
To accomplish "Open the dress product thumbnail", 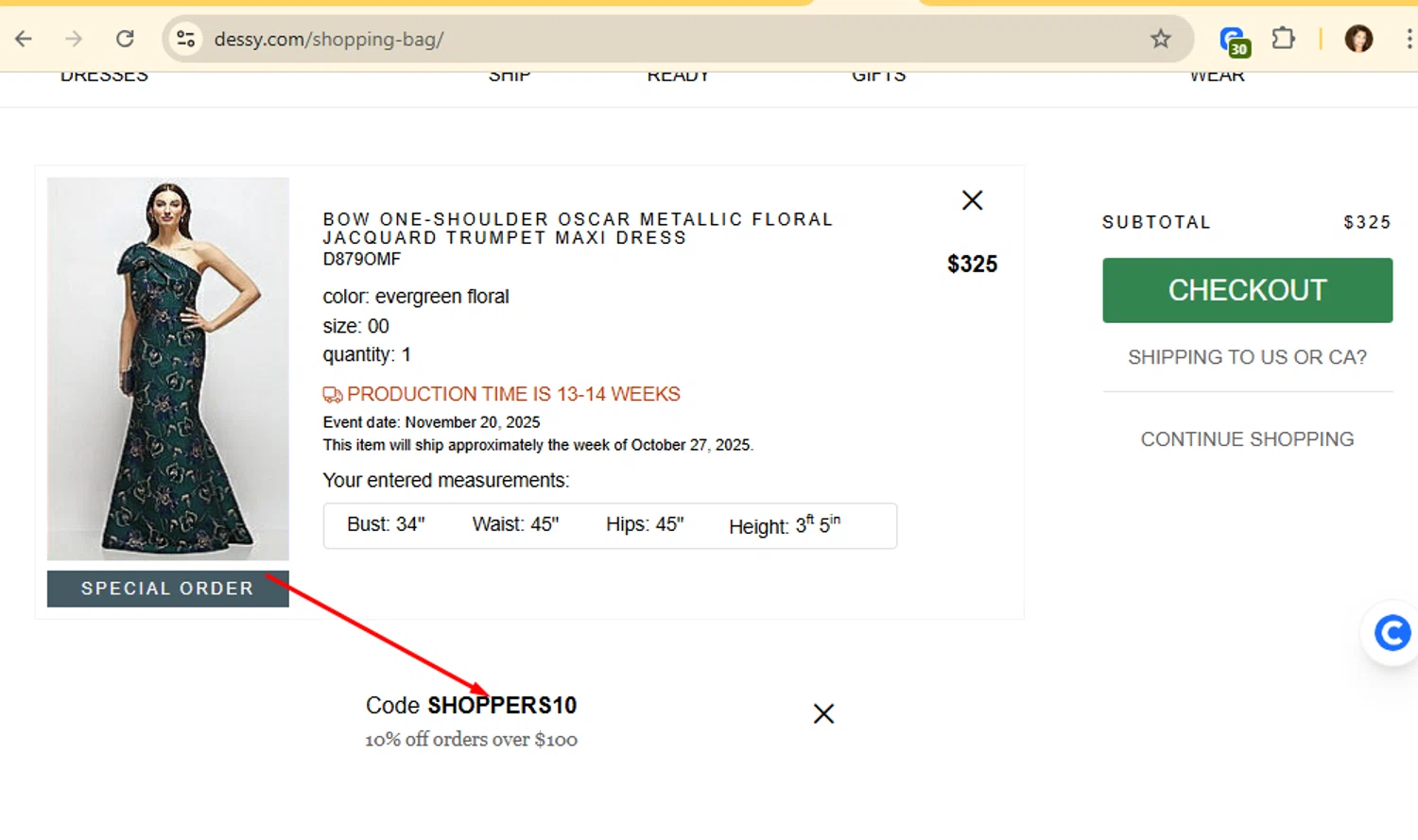I will coord(168,369).
